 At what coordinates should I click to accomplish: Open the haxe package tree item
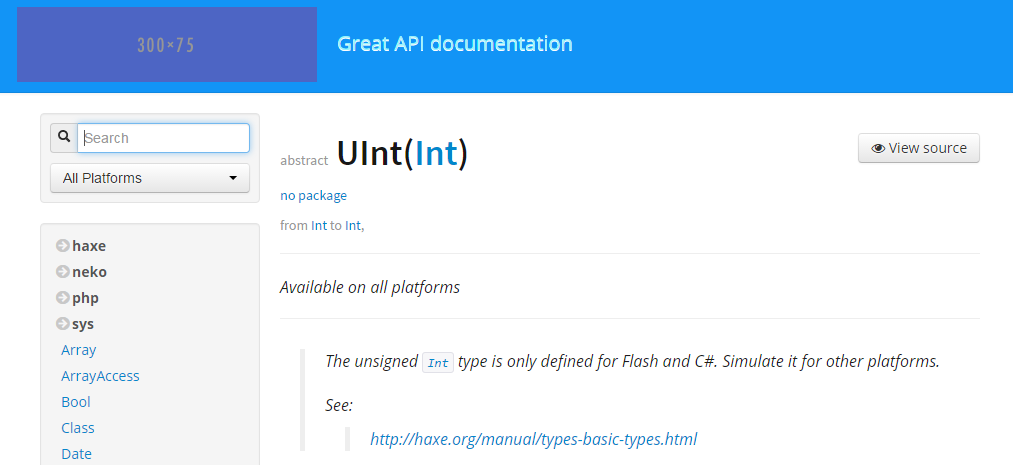point(89,246)
